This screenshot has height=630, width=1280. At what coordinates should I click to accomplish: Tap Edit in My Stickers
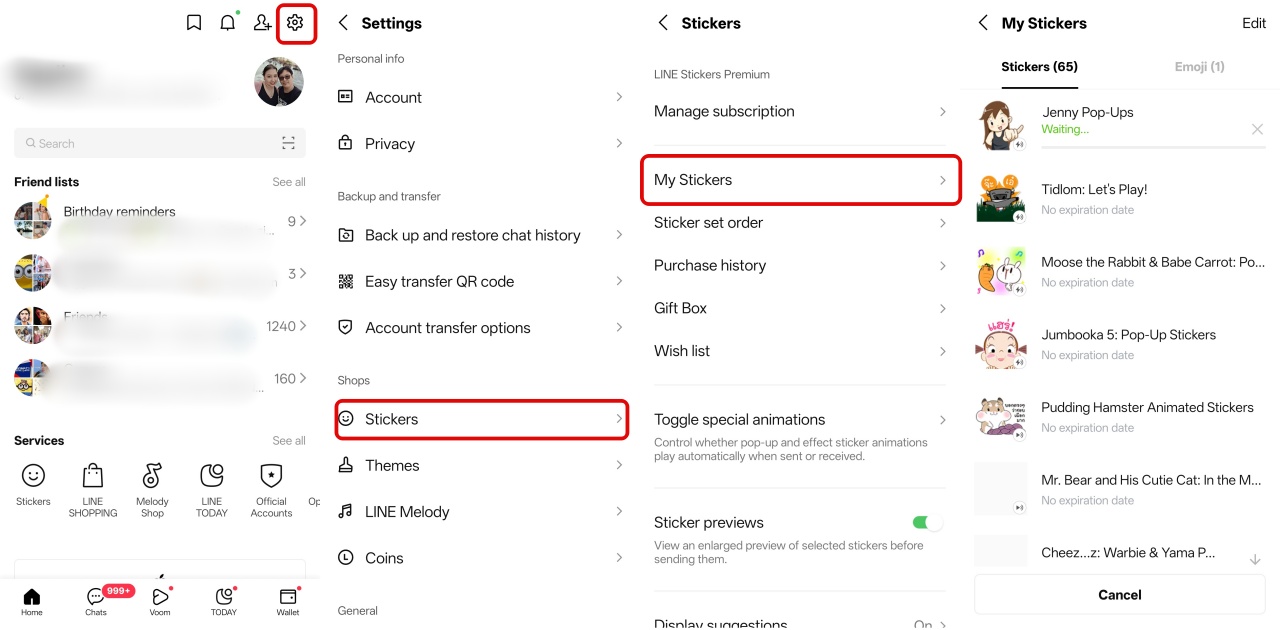pos(1253,23)
